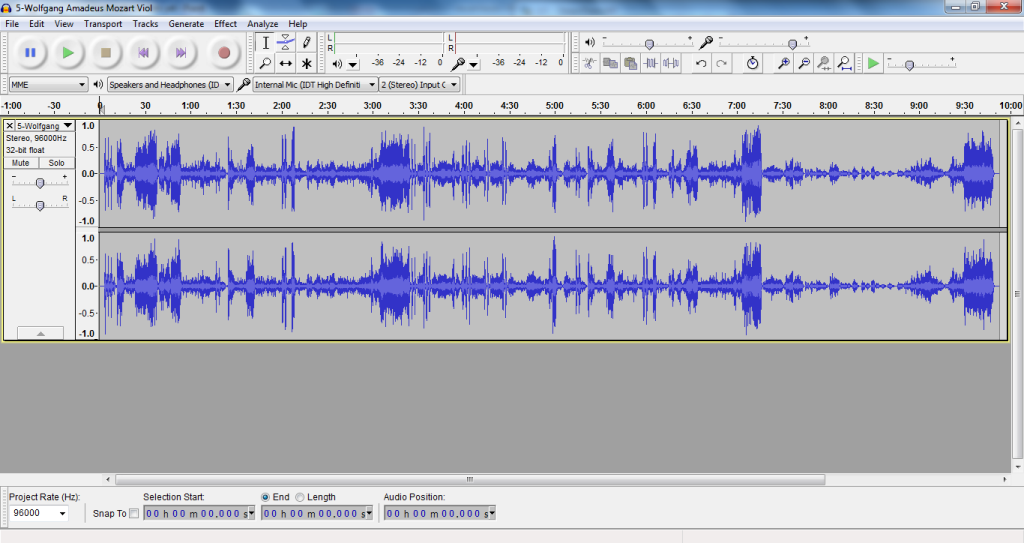Image resolution: width=1024 pixels, height=543 pixels.
Task: Enable the Snap To checkbox
Action: coord(135,513)
